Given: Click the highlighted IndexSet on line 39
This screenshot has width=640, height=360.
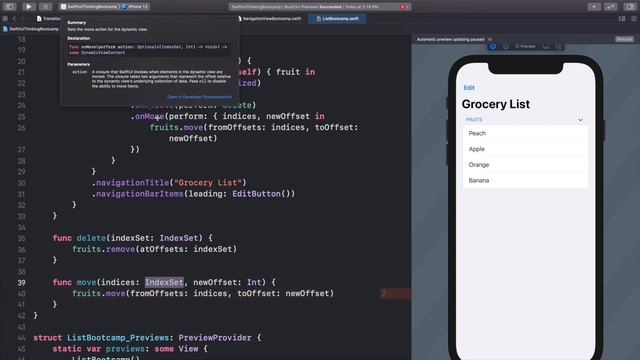Looking at the screenshot, I should click(164, 282).
